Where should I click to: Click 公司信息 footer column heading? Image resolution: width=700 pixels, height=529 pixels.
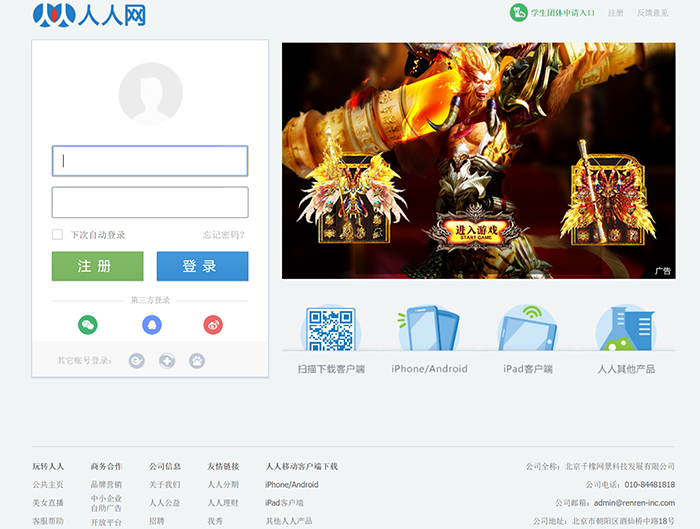tap(165, 466)
